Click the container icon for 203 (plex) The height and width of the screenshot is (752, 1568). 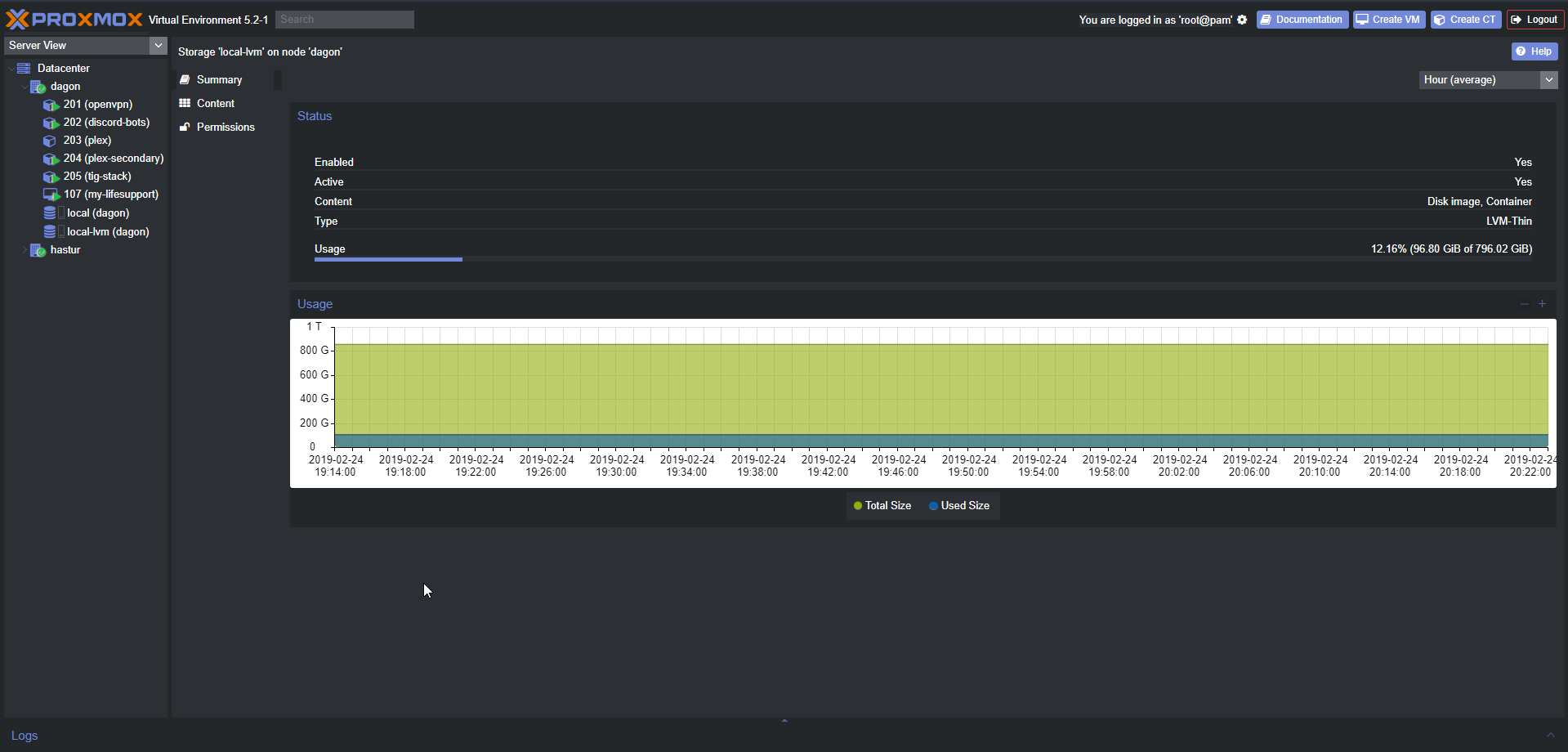click(51, 141)
